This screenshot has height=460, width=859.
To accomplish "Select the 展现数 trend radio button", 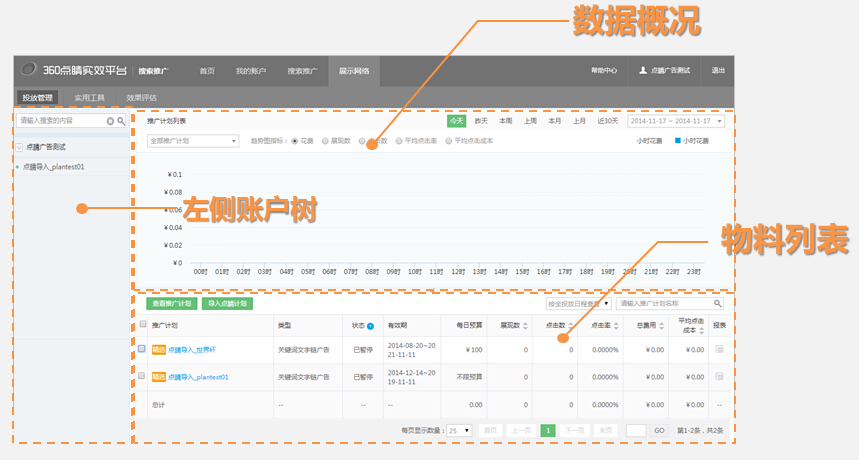I will 323,141.
